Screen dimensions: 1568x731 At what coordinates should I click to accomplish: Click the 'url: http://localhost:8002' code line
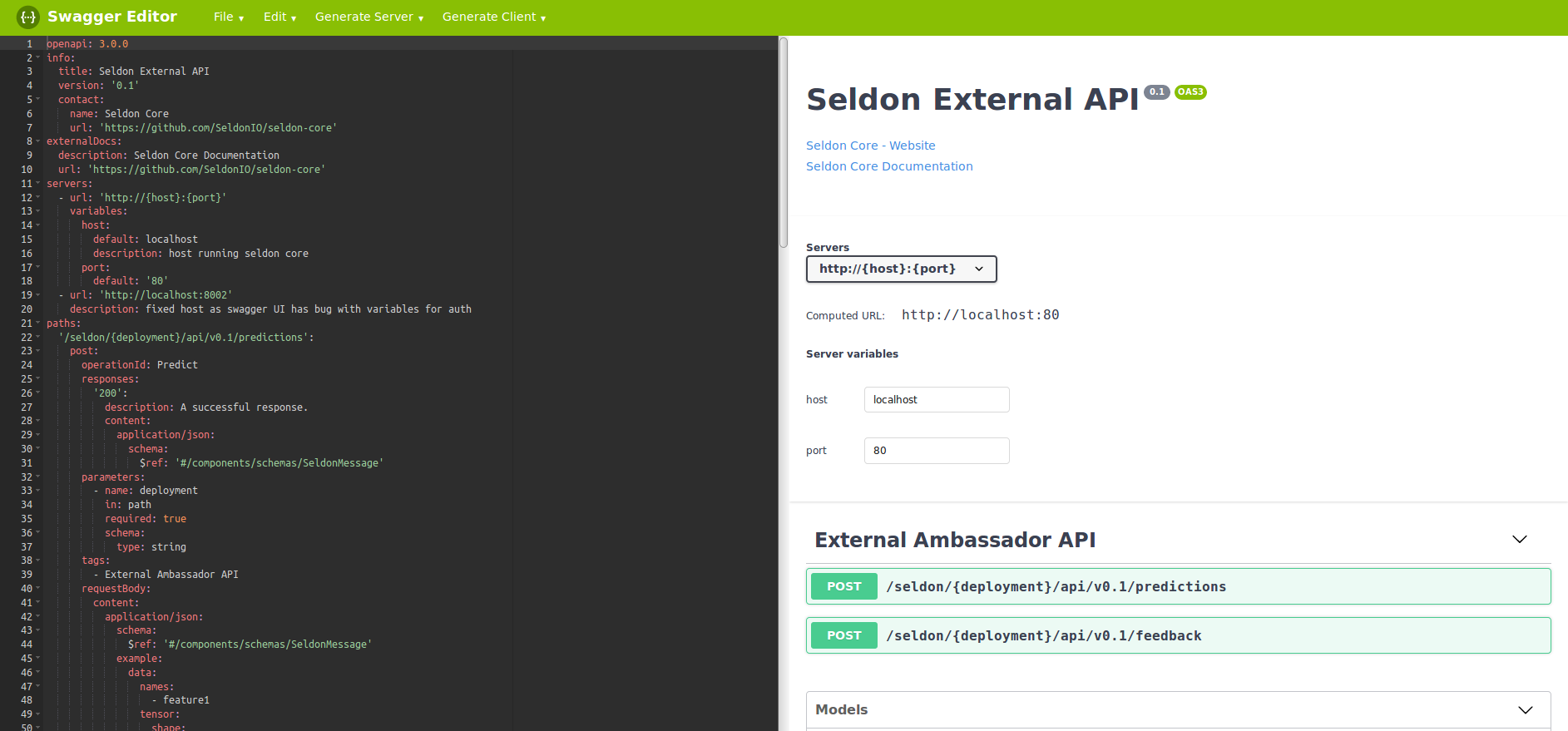[146, 295]
